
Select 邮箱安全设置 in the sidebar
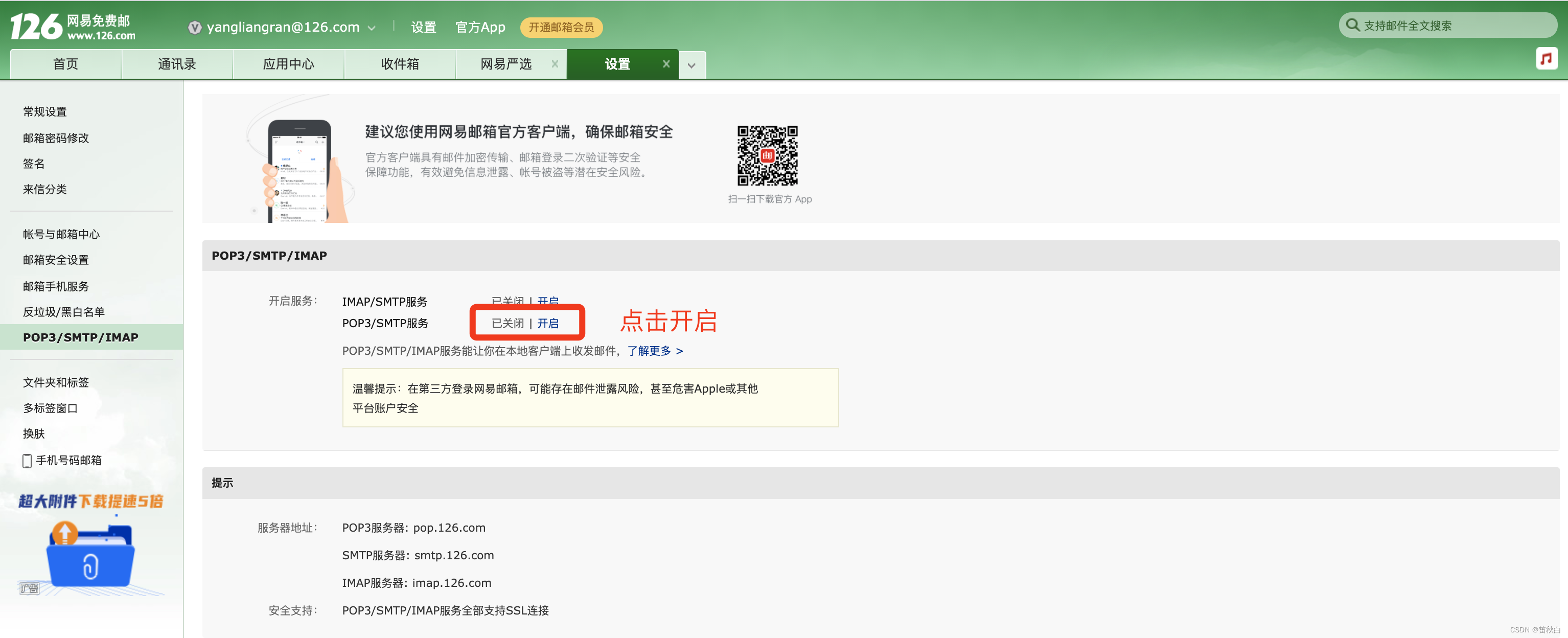pos(56,260)
